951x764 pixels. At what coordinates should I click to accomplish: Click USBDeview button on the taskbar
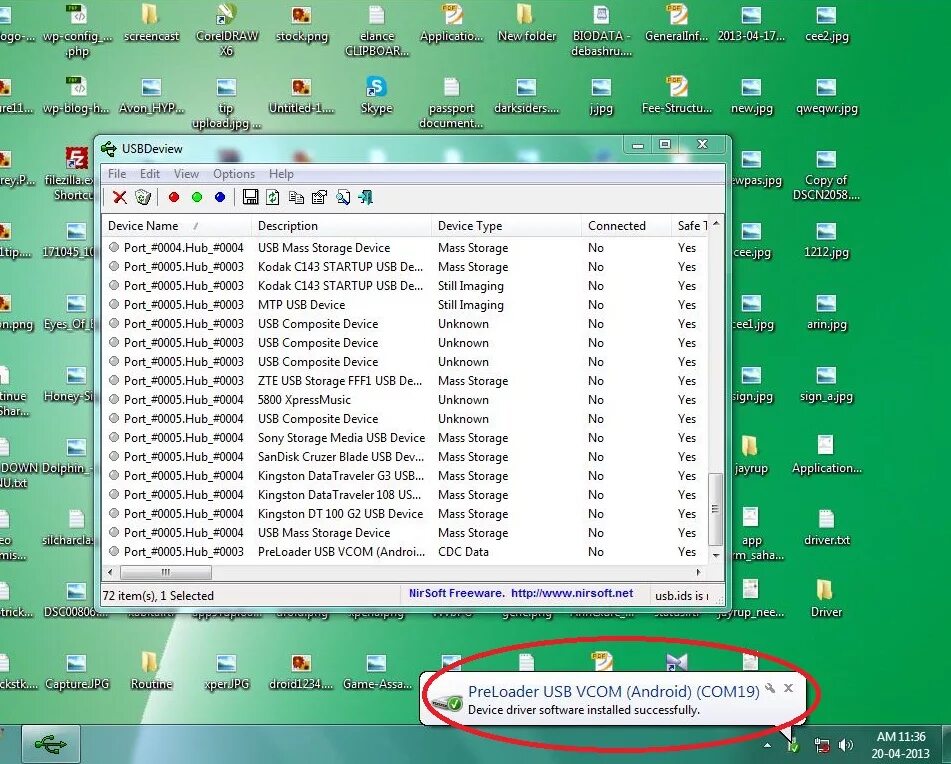click(51, 744)
